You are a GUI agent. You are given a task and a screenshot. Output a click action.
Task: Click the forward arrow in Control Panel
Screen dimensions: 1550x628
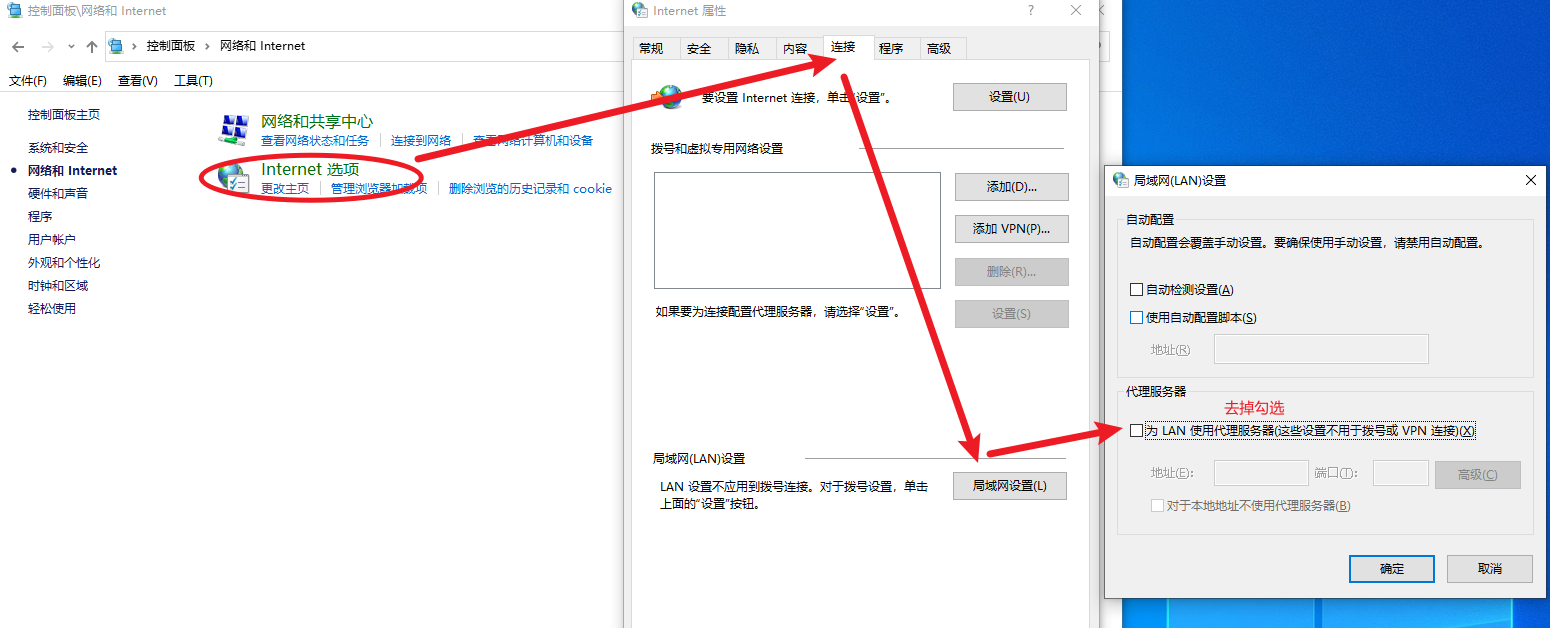click(x=47, y=46)
